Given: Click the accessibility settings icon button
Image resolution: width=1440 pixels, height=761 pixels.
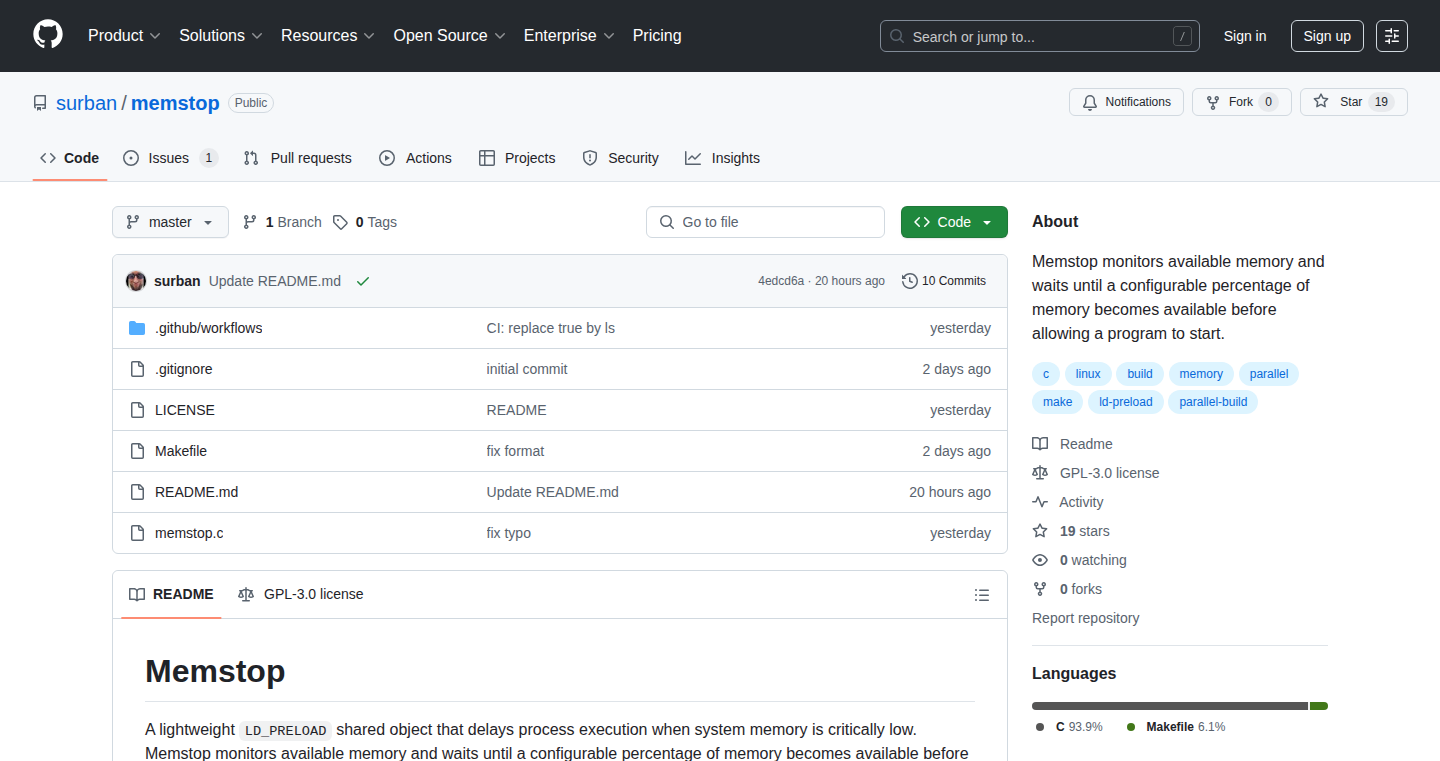Looking at the screenshot, I should (x=1392, y=36).
